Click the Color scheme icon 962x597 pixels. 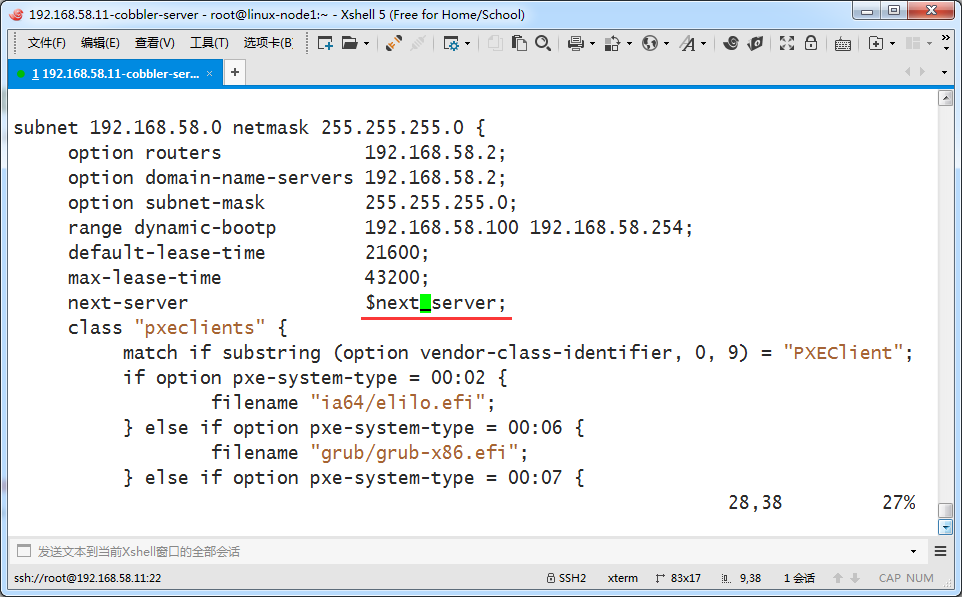[612, 43]
